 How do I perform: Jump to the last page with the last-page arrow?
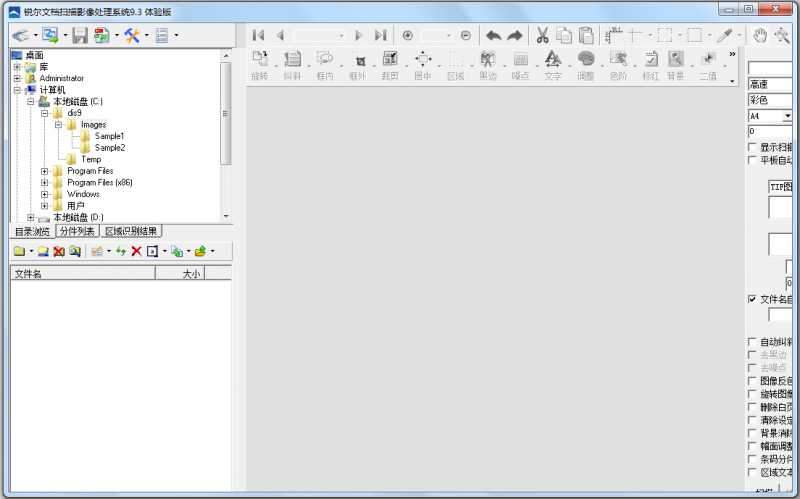tap(381, 35)
